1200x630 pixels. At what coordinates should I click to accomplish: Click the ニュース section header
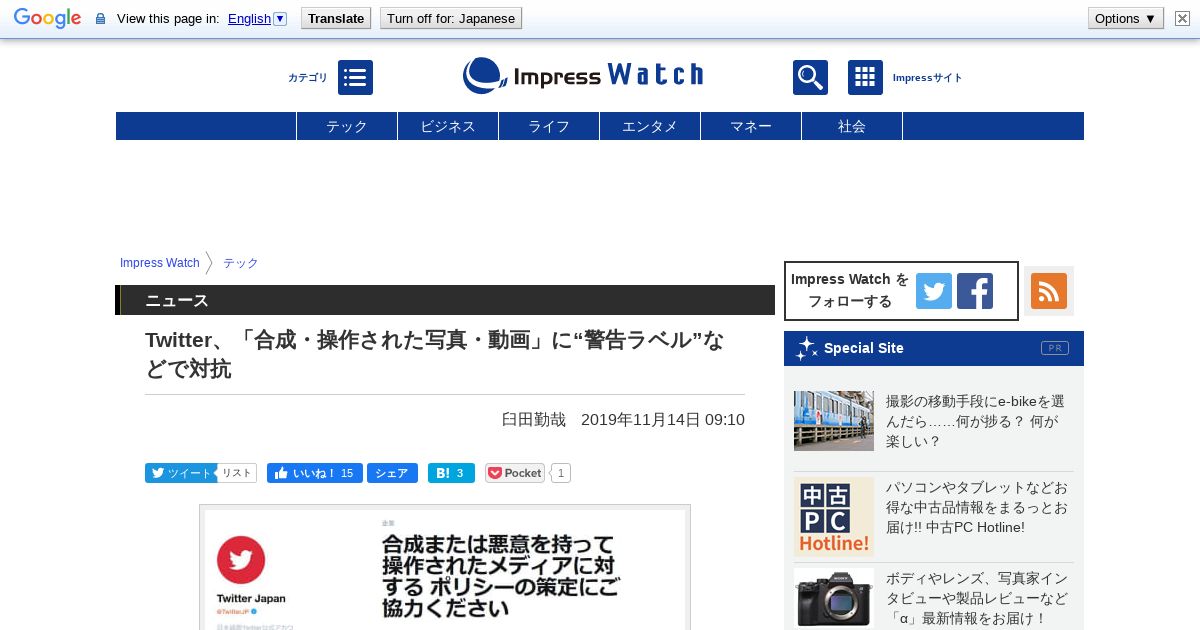(x=445, y=300)
